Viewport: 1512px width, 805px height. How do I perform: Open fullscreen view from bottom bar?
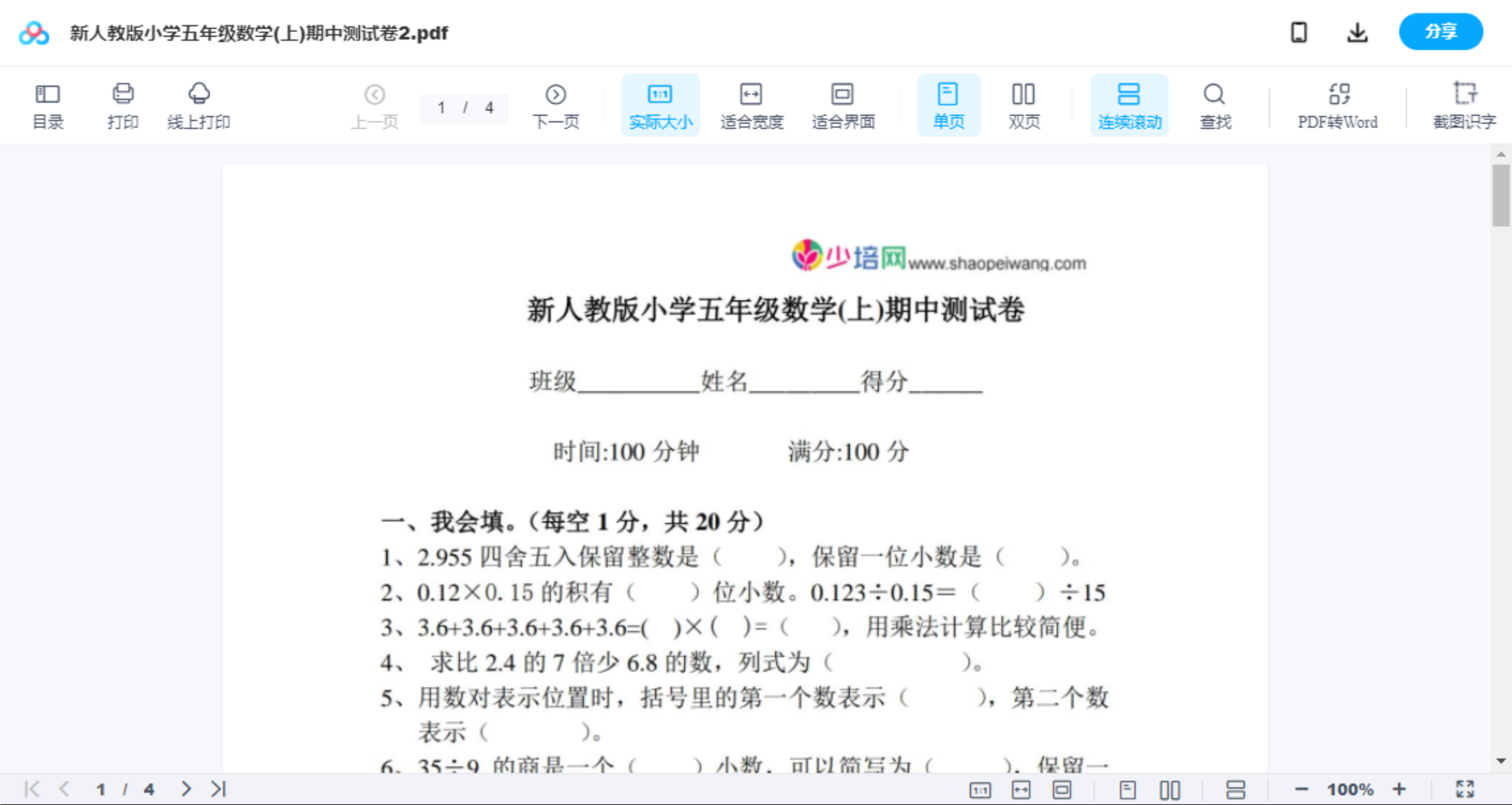(x=1465, y=788)
